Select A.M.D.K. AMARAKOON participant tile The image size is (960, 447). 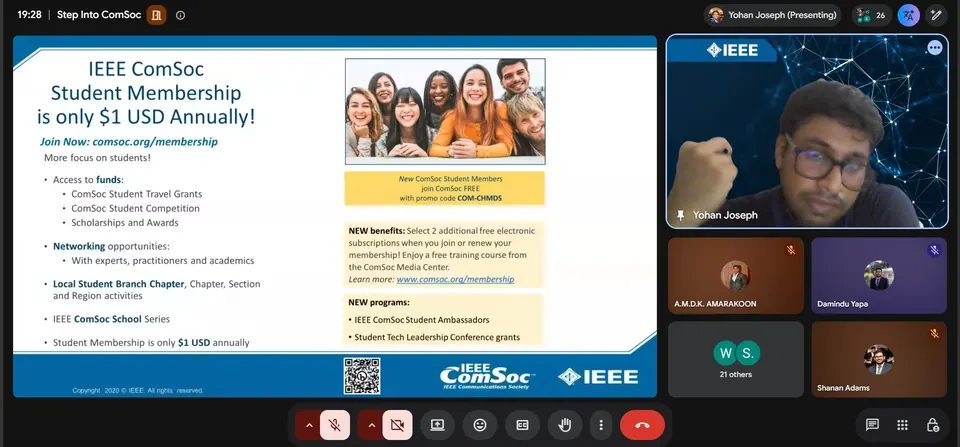pos(735,276)
